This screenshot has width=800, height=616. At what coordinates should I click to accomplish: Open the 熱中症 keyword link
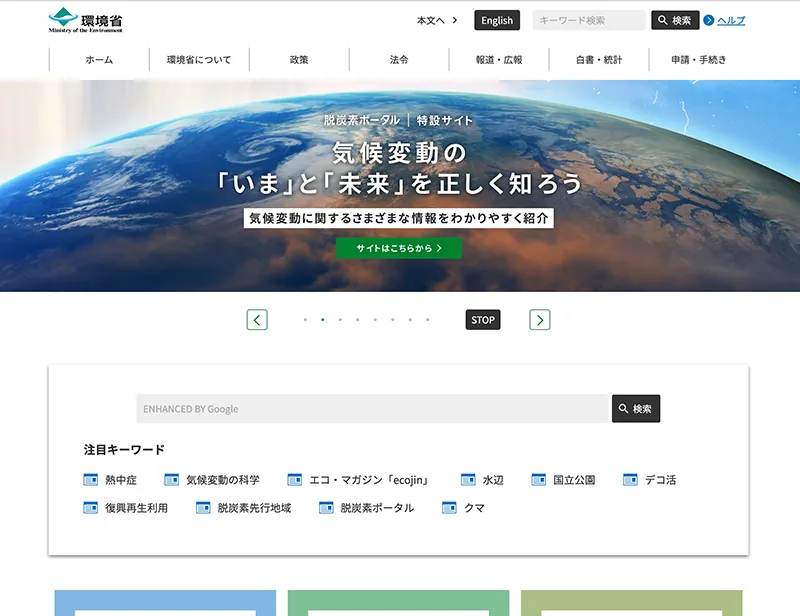pyautogui.click(x=121, y=480)
